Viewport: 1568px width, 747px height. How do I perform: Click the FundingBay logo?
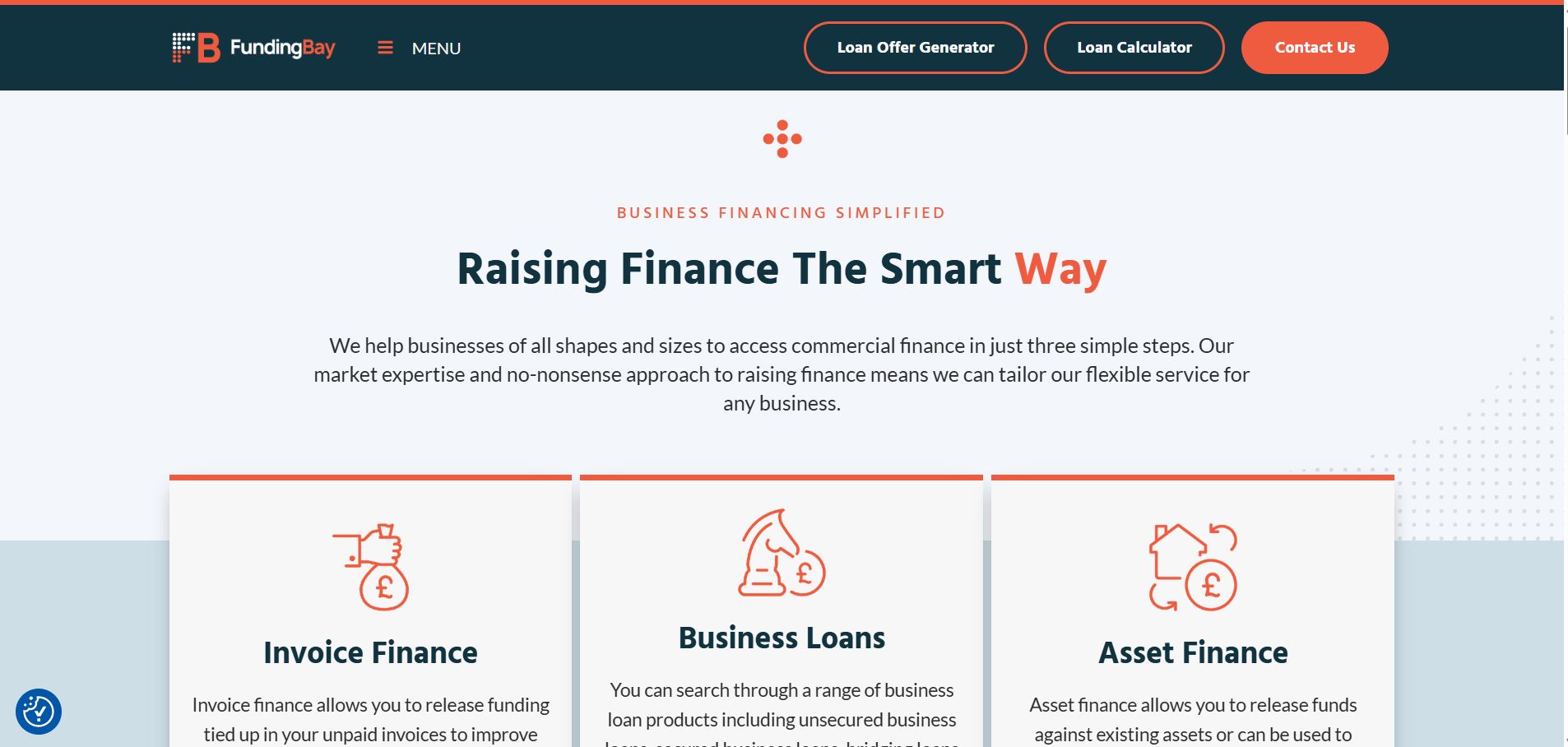tap(253, 48)
